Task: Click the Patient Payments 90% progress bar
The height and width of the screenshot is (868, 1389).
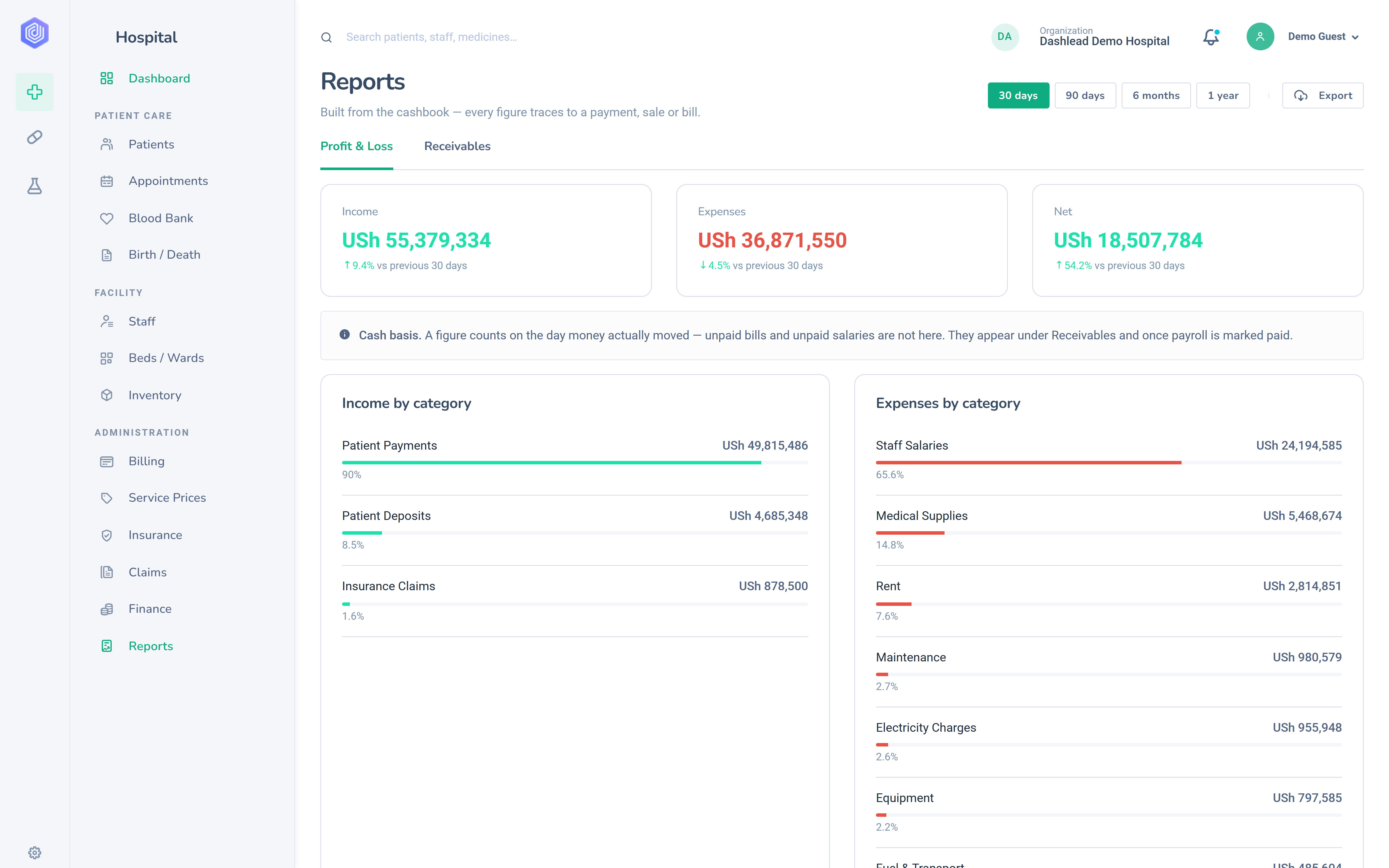Action: point(574,462)
